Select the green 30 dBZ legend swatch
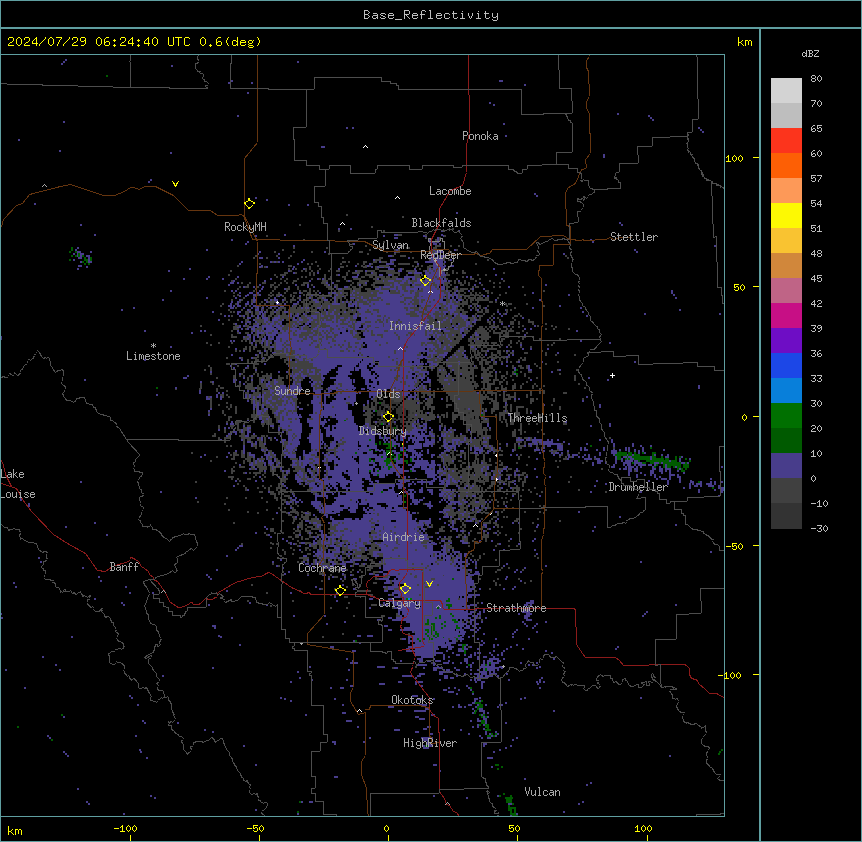Image resolution: width=862 pixels, height=842 pixels. coord(786,416)
